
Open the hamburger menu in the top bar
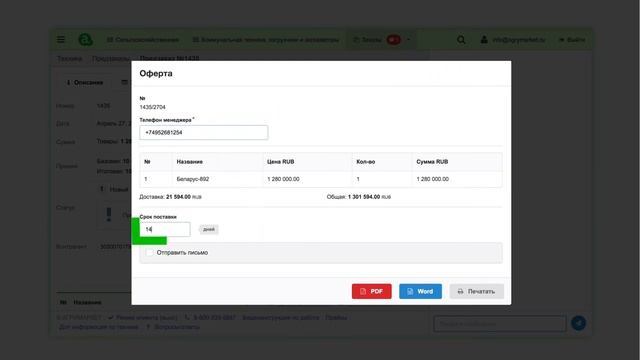click(x=61, y=40)
